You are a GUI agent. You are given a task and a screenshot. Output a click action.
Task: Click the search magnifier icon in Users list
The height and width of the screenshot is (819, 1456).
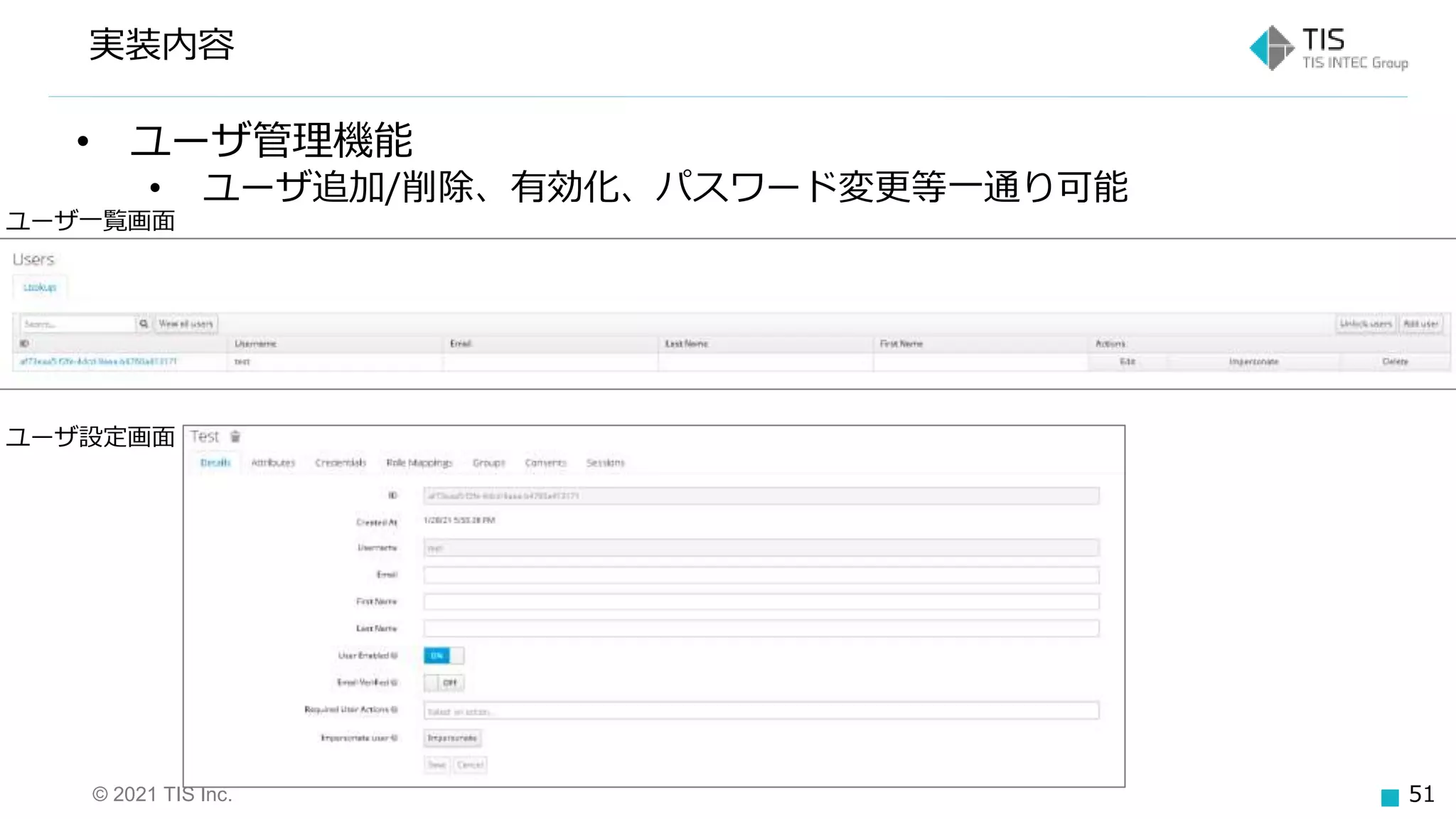pos(144,324)
